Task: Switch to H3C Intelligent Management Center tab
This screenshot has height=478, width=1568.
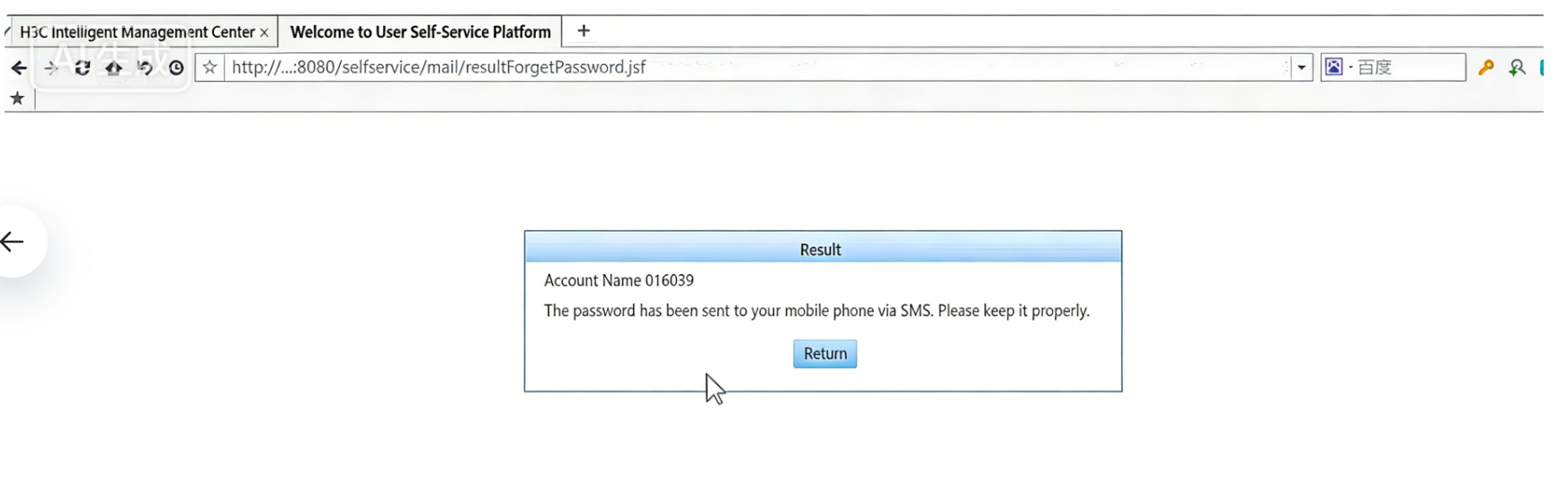Action: pyautogui.click(x=137, y=32)
